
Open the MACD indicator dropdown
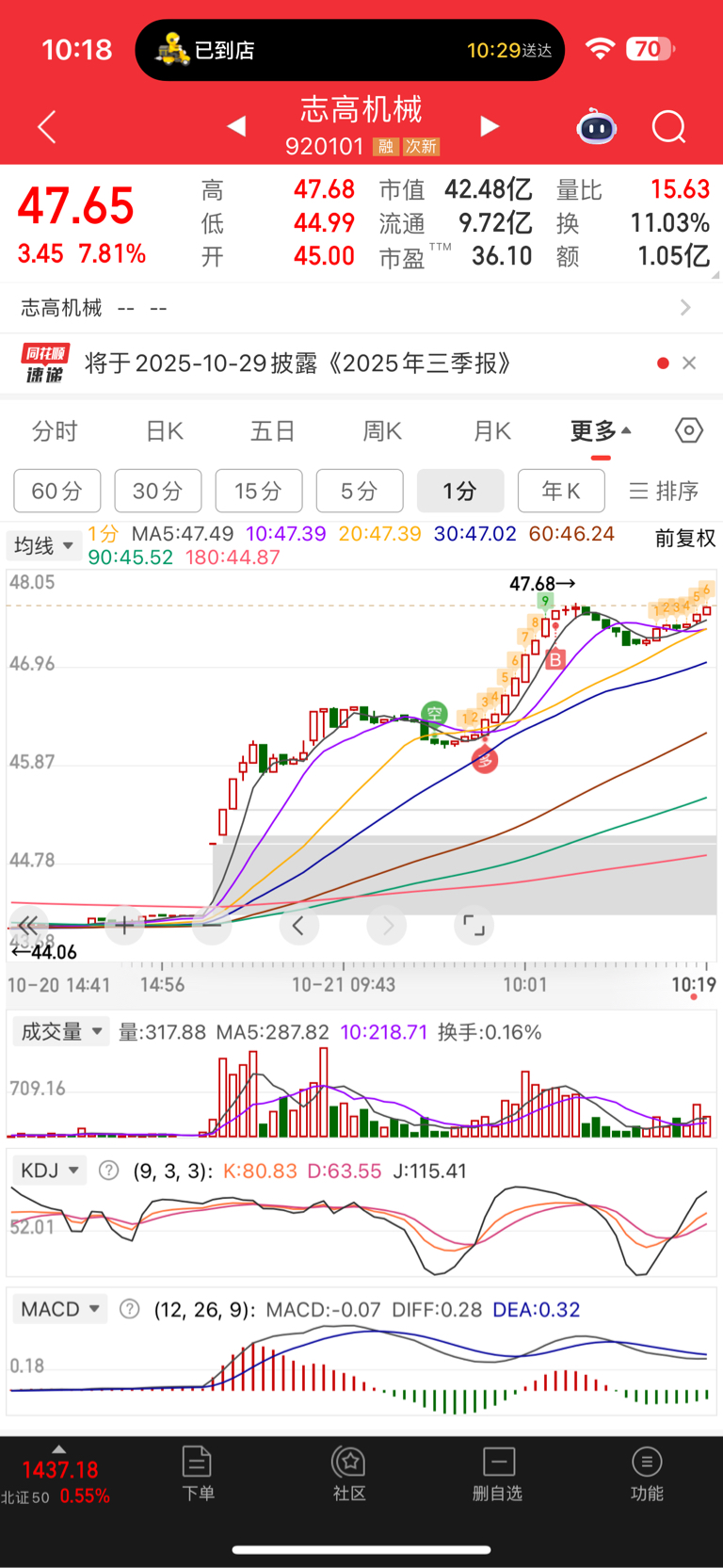click(x=60, y=1309)
